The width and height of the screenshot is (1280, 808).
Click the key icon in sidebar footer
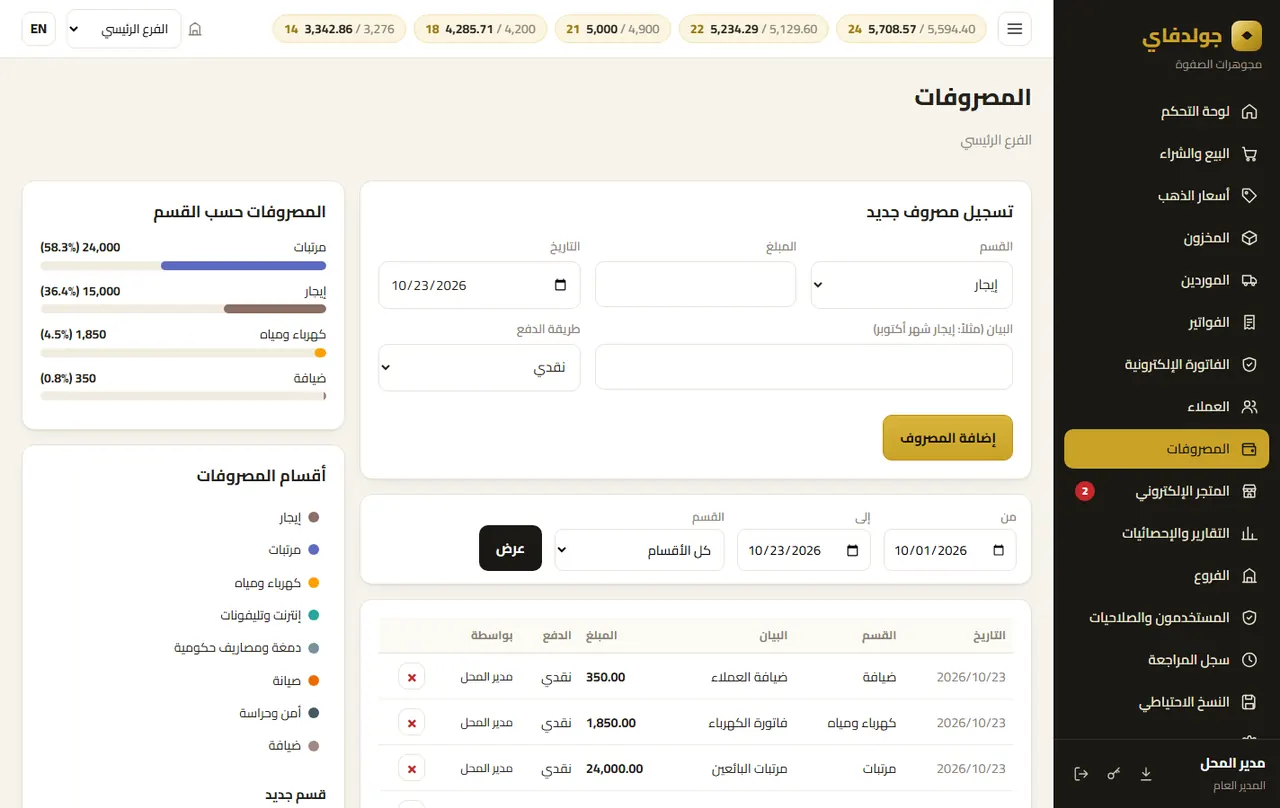click(1114, 773)
